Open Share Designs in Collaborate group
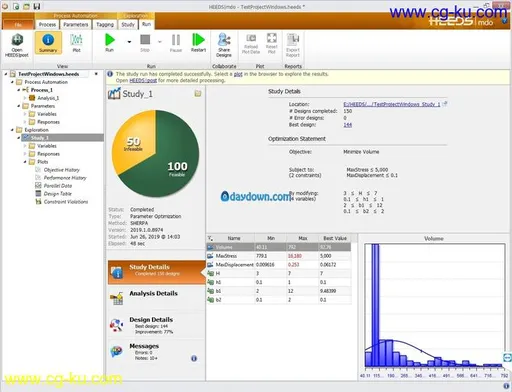 click(224, 45)
